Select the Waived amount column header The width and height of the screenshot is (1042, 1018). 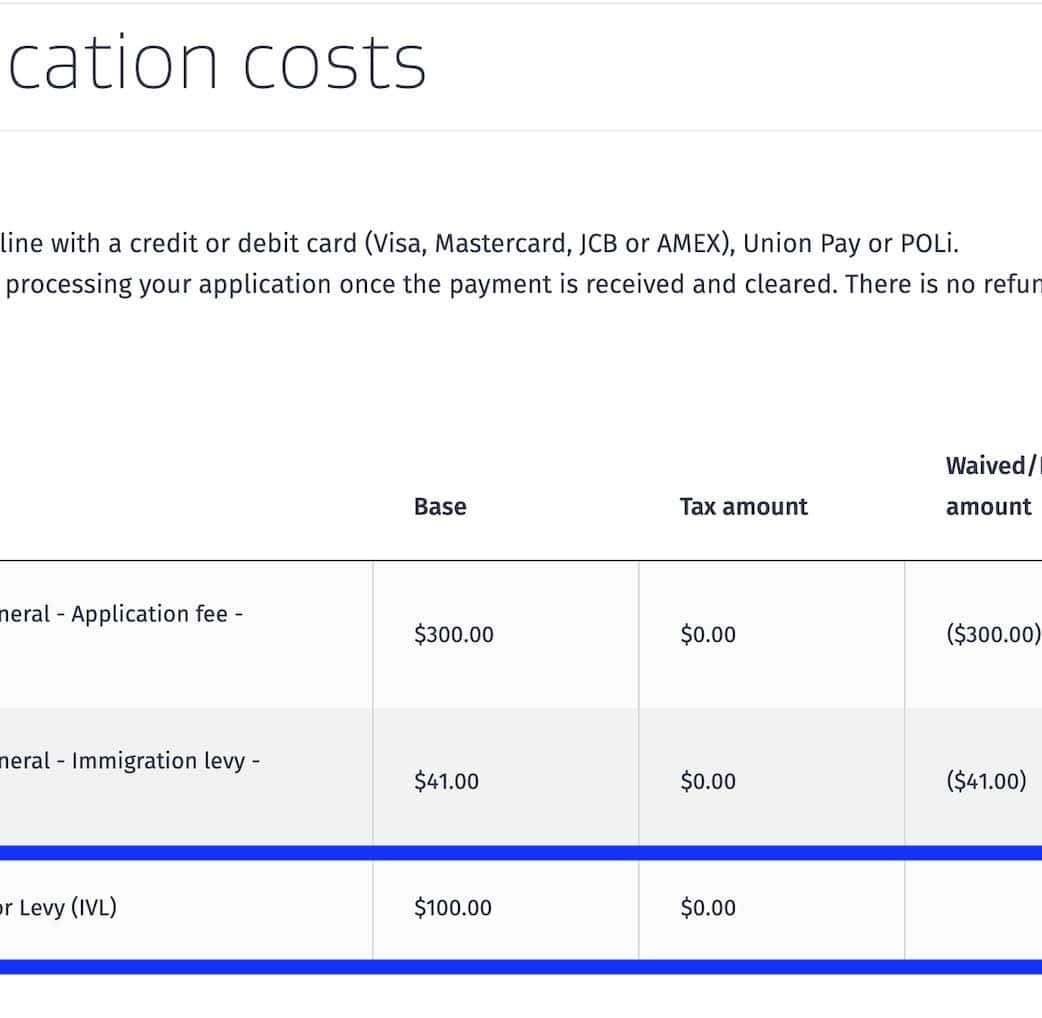(x=988, y=486)
